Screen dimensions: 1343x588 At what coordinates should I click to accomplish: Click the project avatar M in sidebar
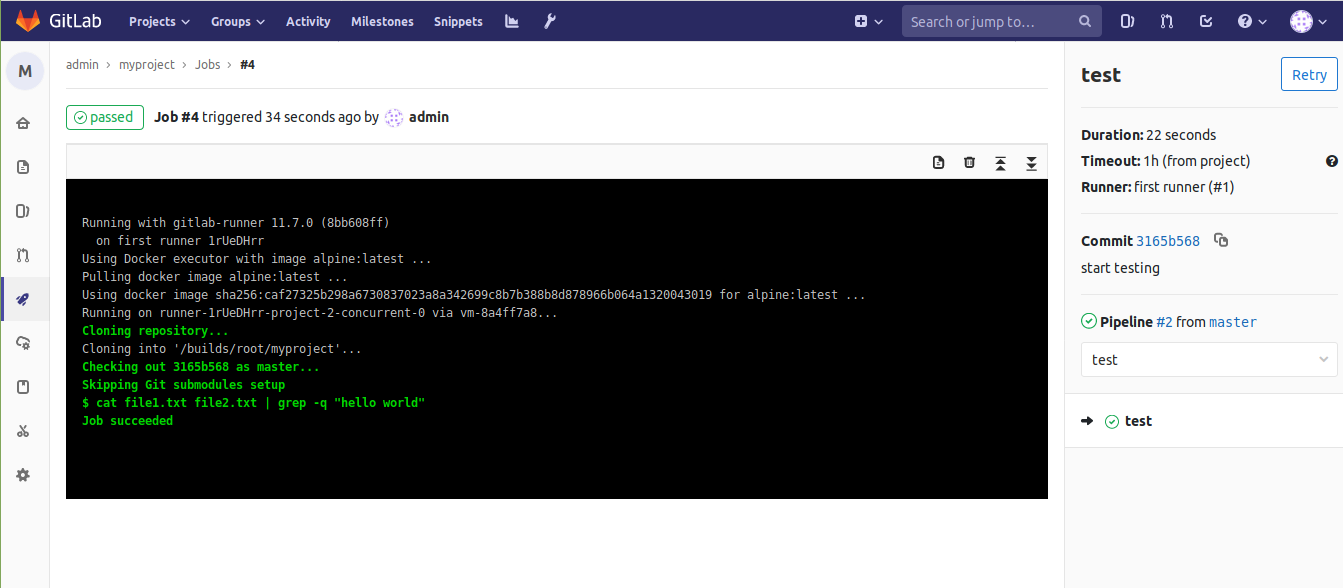click(25, 71)
